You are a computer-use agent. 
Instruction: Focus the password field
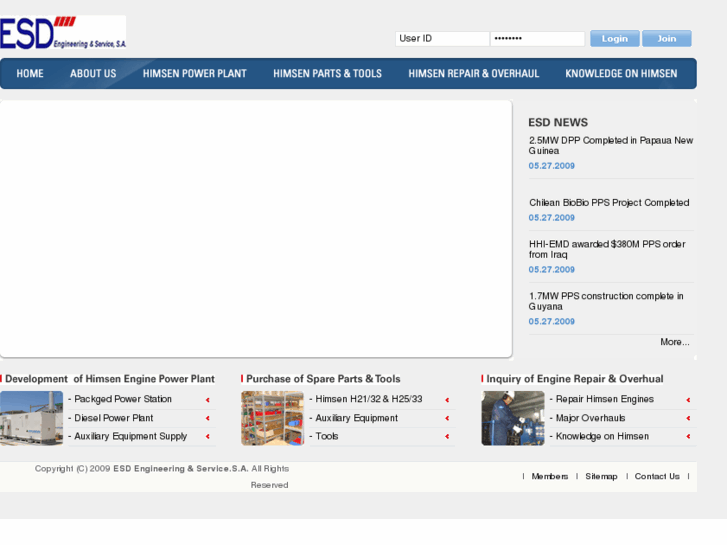[537, 38]
